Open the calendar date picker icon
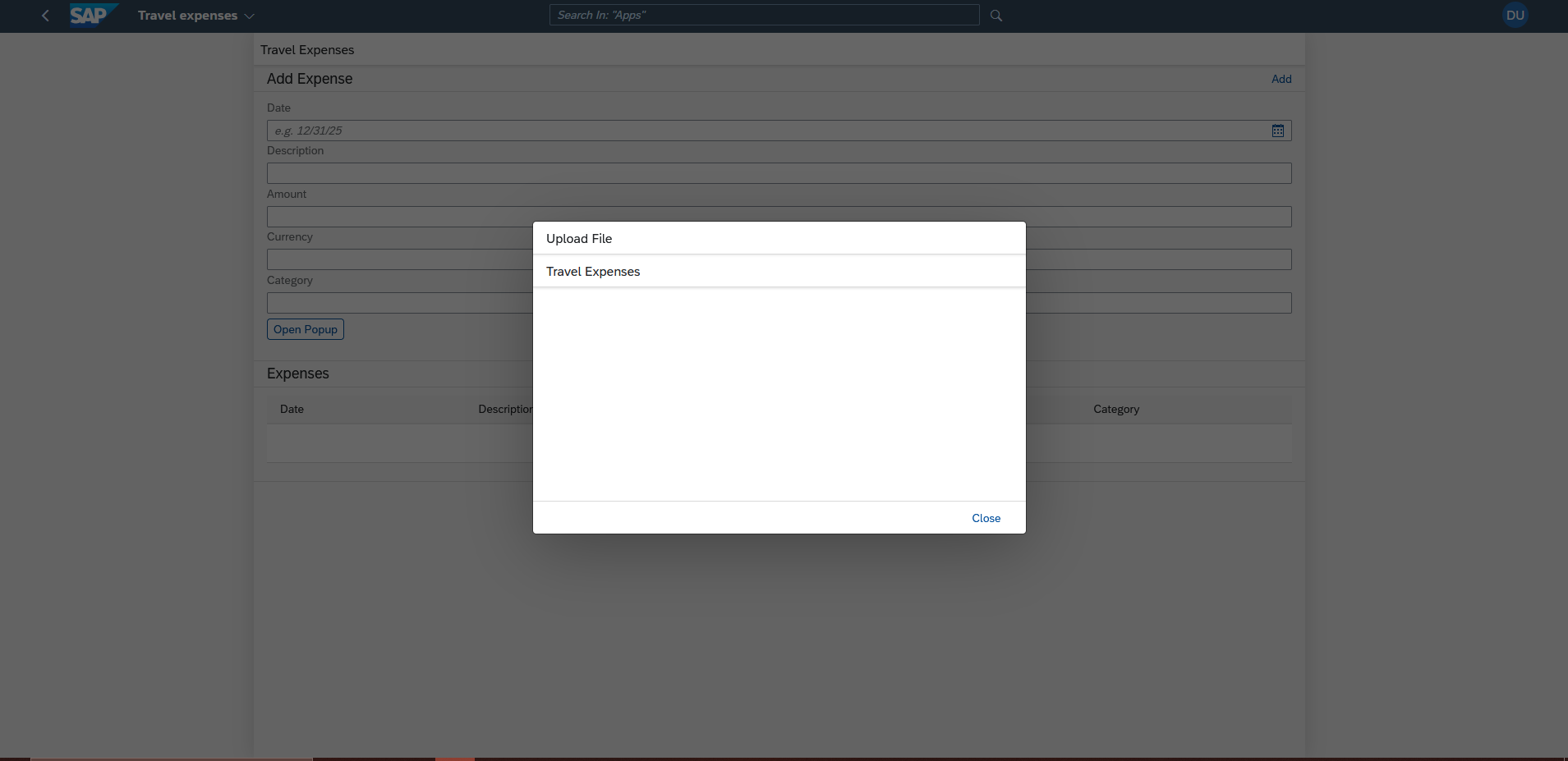 [x=1277, y=131]
